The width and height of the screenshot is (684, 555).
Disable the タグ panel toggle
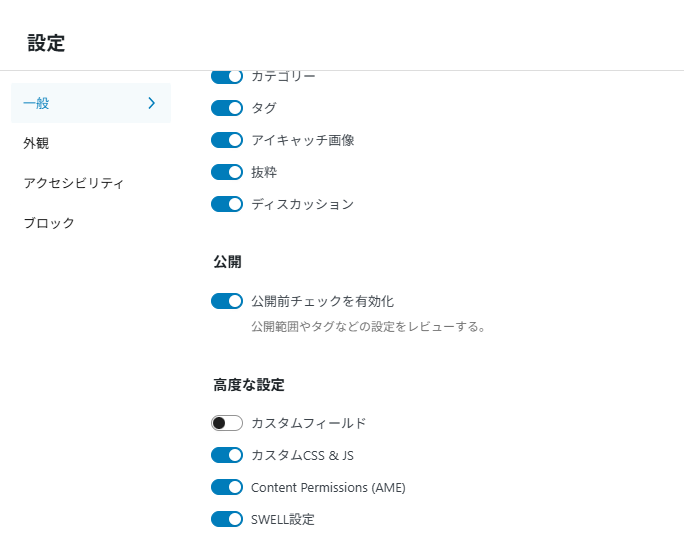[227, 108]
